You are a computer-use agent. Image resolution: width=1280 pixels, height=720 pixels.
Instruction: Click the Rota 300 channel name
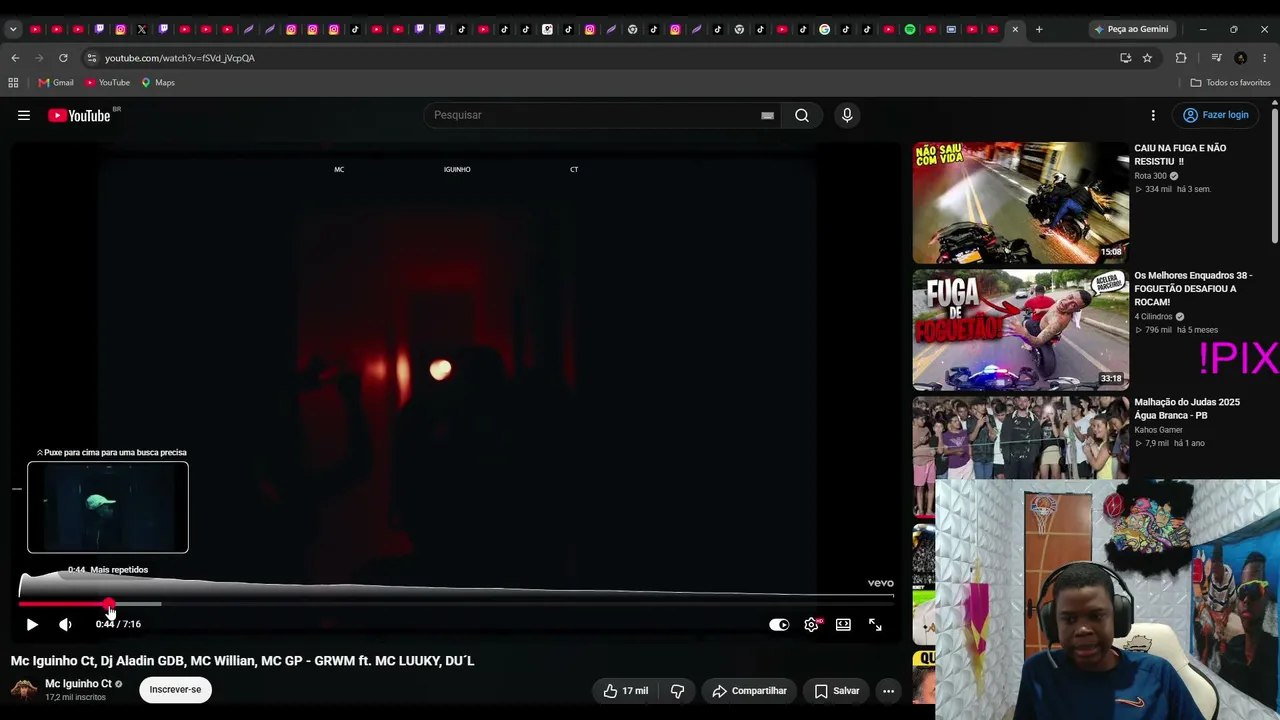(1150, 176)
